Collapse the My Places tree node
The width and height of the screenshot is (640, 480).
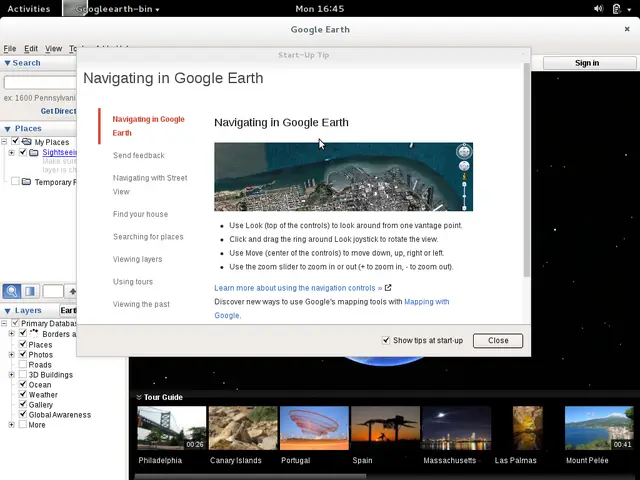[4, 142]
